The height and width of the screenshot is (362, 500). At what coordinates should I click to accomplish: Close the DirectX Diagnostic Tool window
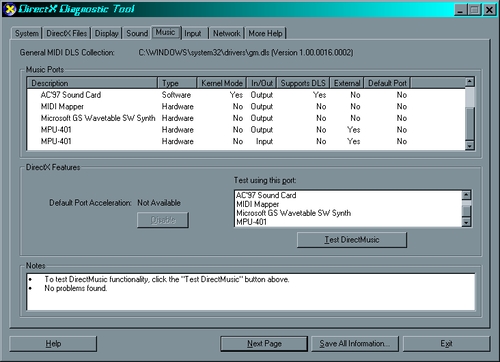click(x=489, y=10)
